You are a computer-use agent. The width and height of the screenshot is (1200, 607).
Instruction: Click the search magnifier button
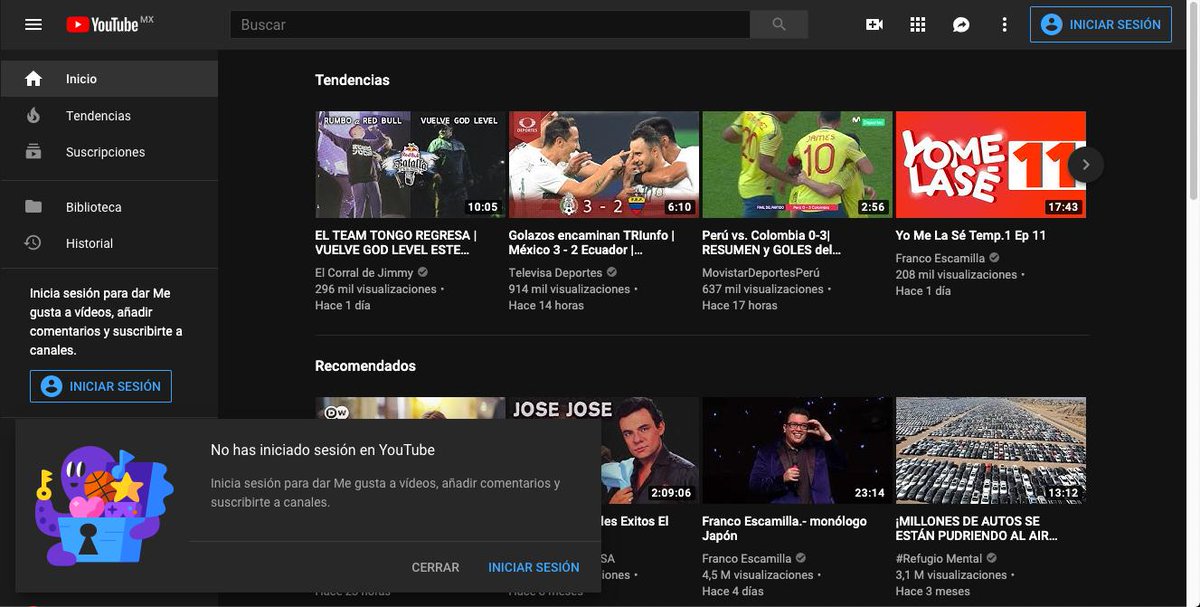click(779, 25)
